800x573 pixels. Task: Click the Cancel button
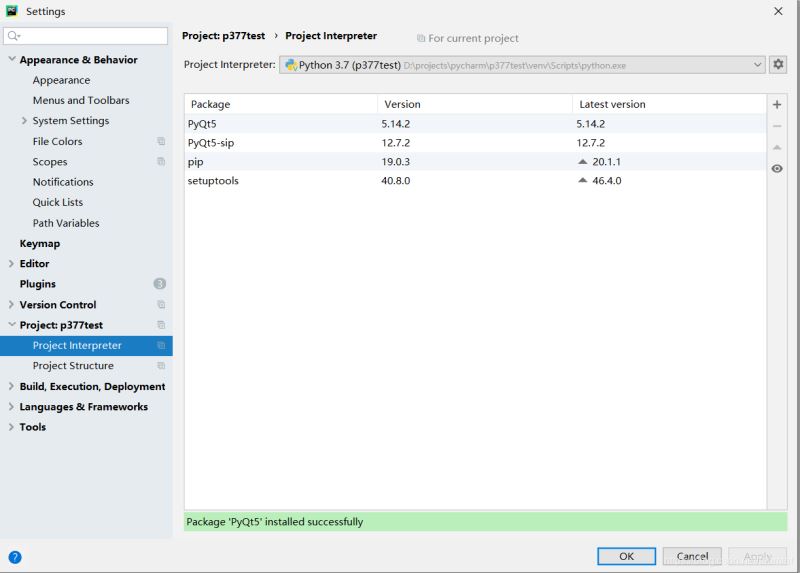(692, 556)
